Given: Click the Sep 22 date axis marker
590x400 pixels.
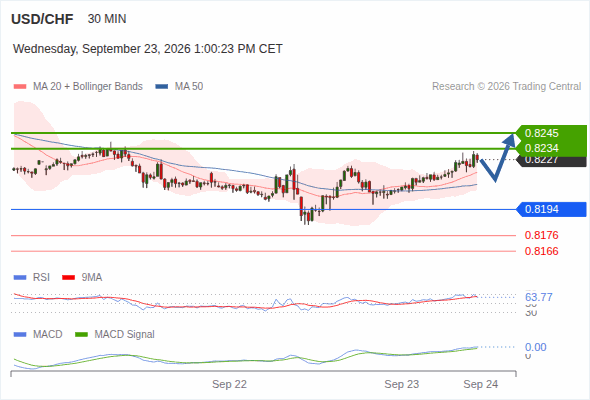Looking at the screenshot, I should [229, 384].
